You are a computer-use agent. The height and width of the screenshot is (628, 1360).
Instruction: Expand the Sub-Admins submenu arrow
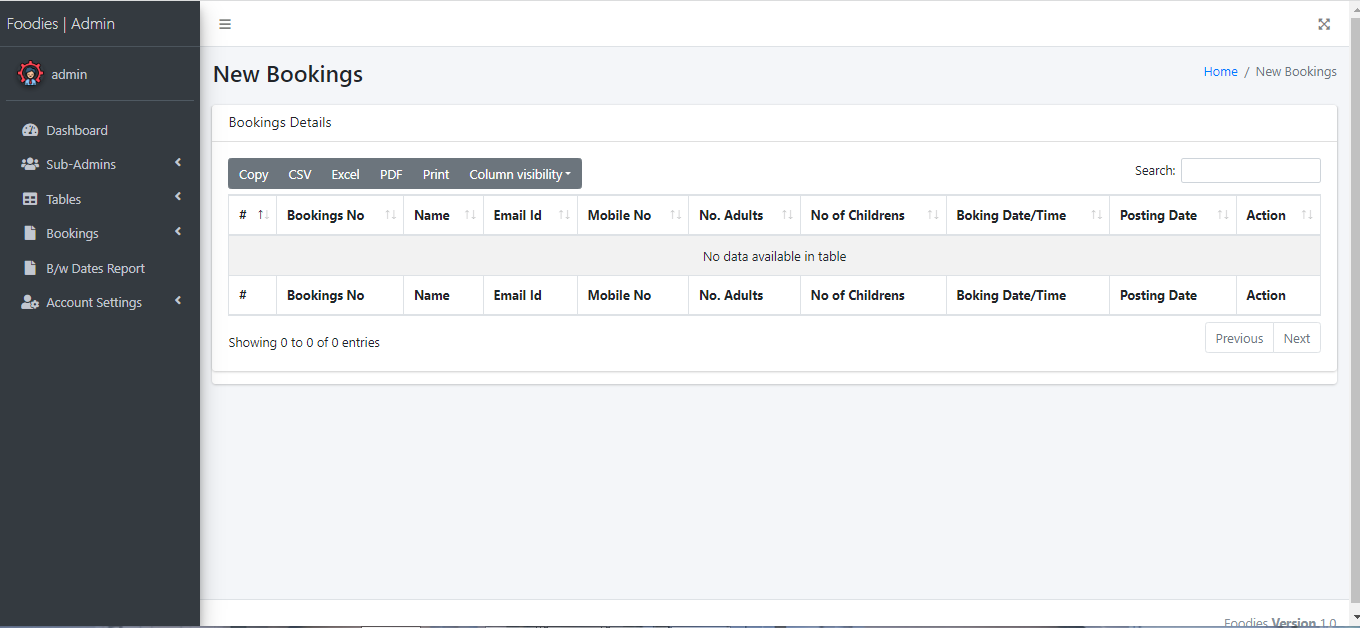coord(178,163)
